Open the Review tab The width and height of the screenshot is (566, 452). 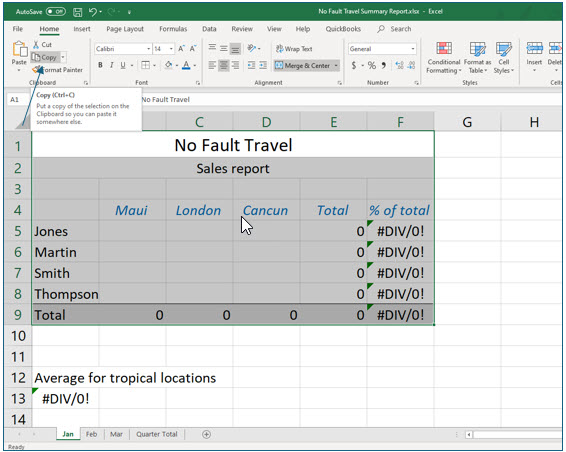click(x=242, y=29)
